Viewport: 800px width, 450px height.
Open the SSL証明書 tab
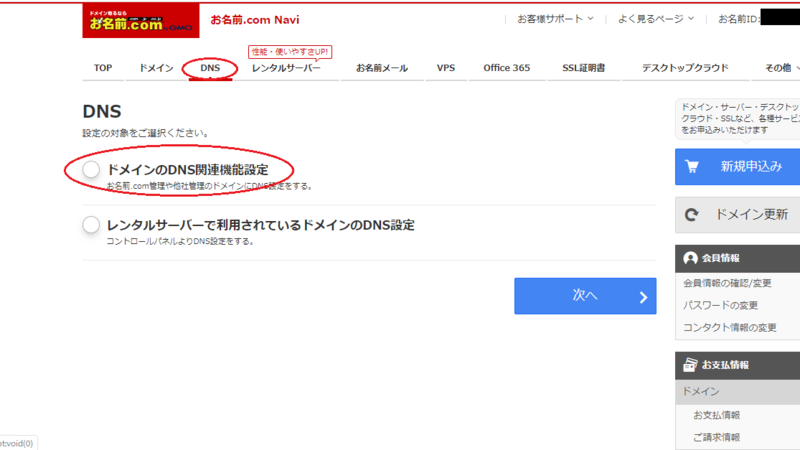pos(584,68)
